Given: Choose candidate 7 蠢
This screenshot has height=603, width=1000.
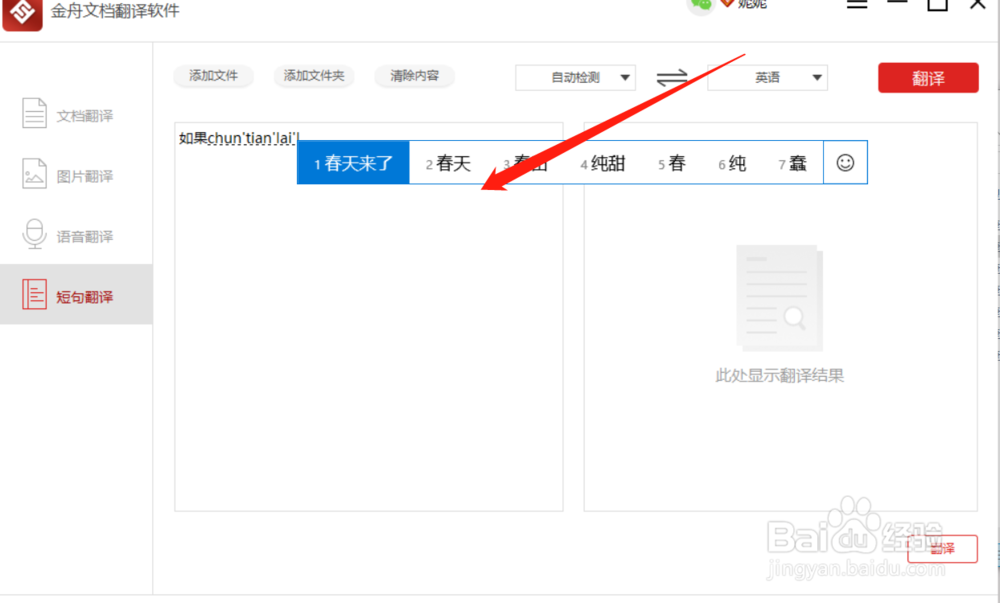Looking at the screenshot, I should 793,163.
